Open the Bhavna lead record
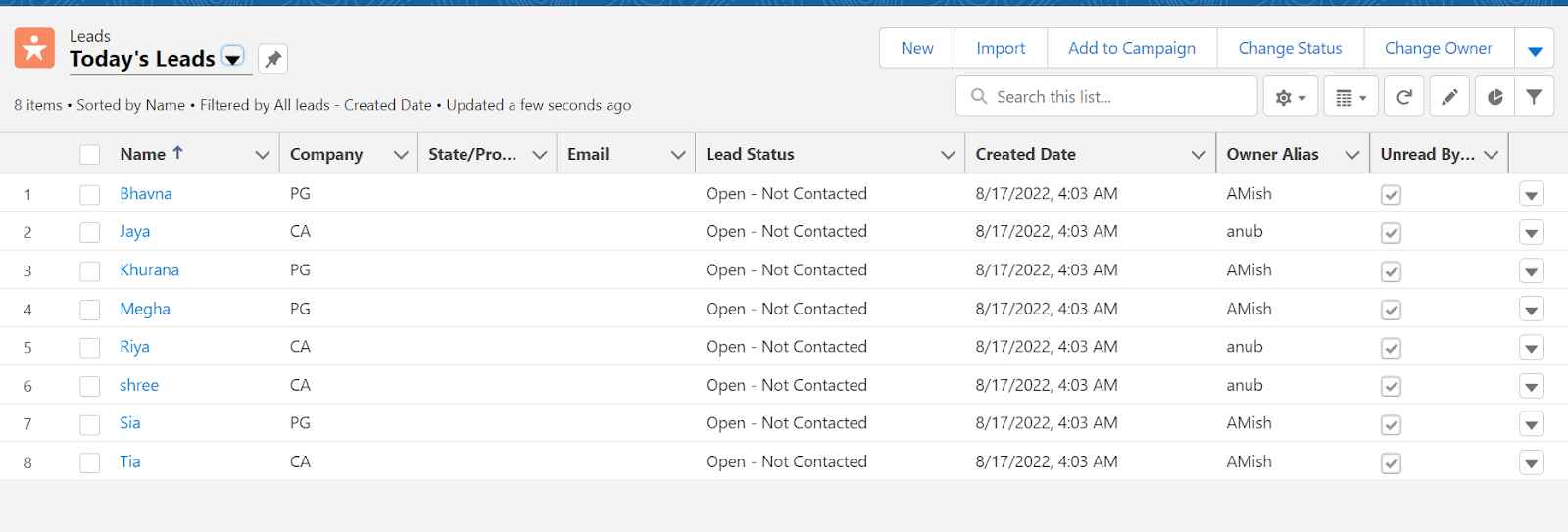The width and height of the screenshot is (1568, 532). [146, 194]
